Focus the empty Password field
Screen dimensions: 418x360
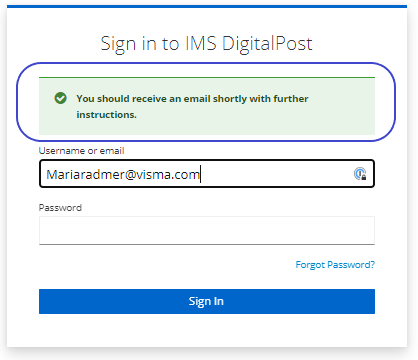pyautogui.click(x=207, y=230)
